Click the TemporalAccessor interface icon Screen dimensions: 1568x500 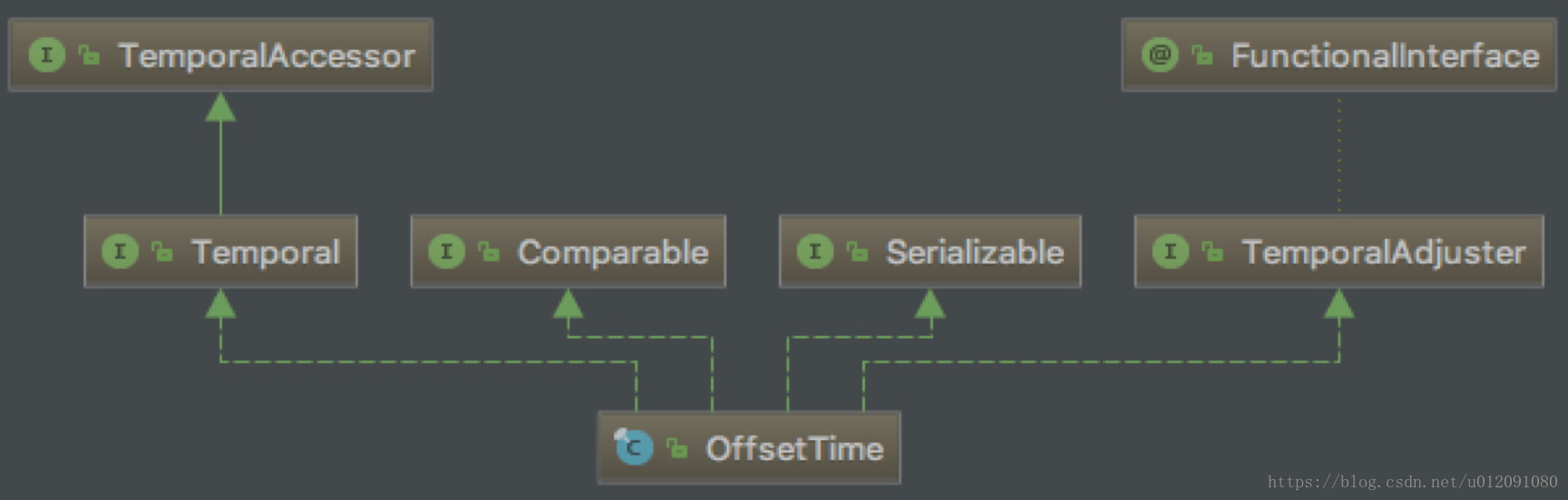tap(46, 55)
